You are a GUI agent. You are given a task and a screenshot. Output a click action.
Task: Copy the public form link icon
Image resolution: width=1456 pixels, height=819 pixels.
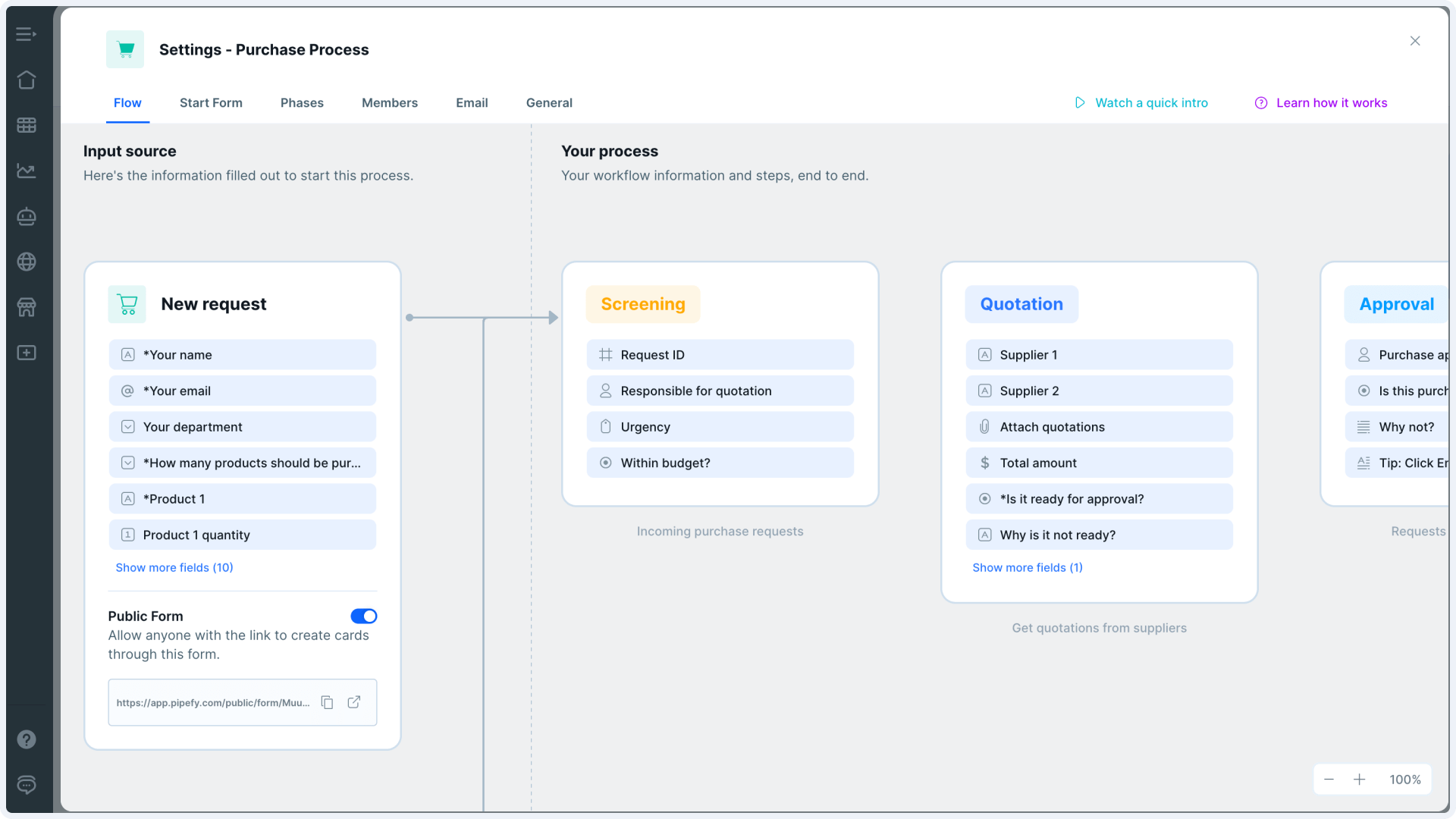click(x=327, y=702)
